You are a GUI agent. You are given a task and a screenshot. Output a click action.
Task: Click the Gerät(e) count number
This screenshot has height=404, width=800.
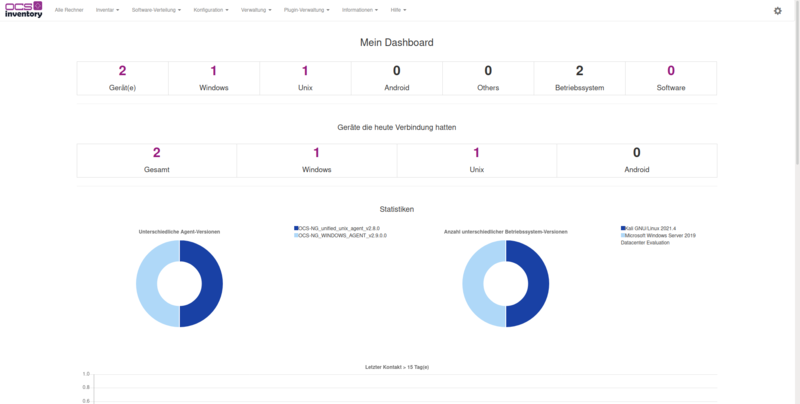(x=123, y=71)
